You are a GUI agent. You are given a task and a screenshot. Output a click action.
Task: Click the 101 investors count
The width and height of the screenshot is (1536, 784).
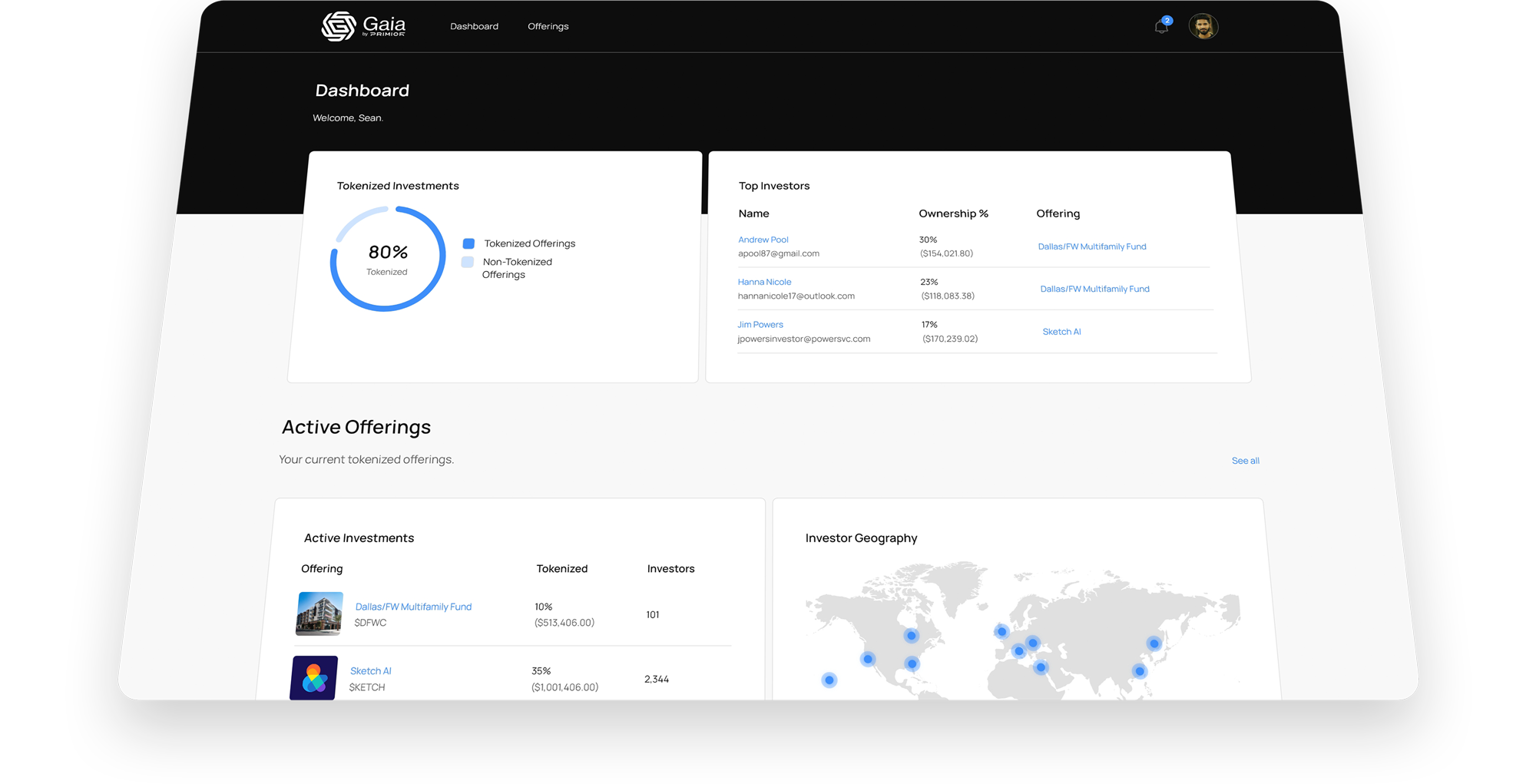653,615
